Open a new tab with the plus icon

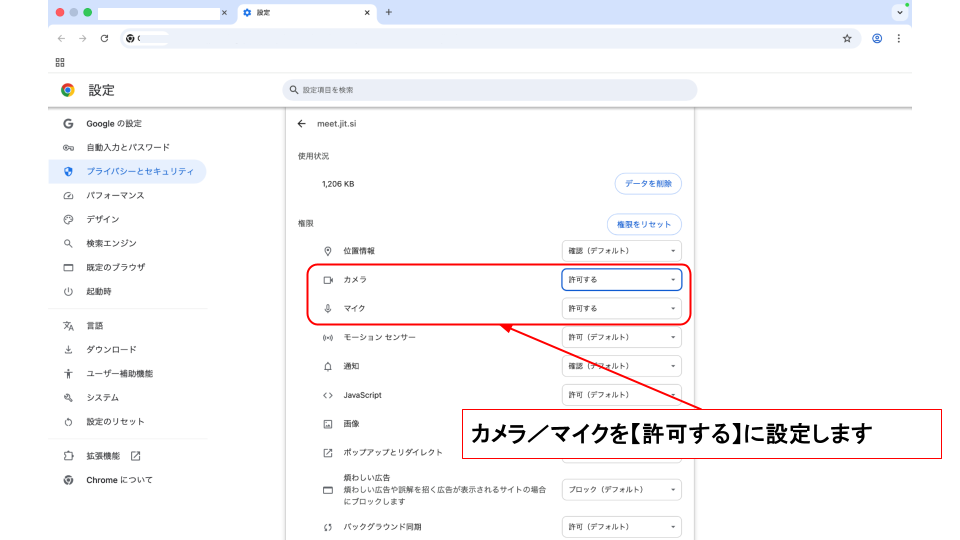[x=389, y=12]
